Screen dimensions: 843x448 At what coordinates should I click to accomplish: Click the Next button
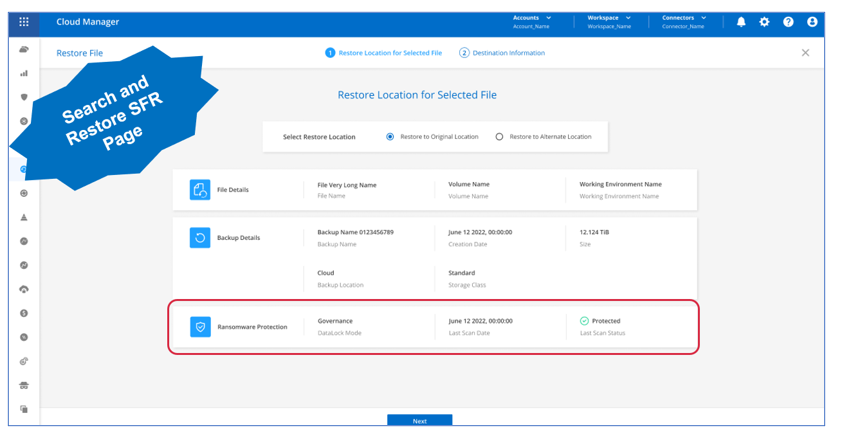(419, 421)
